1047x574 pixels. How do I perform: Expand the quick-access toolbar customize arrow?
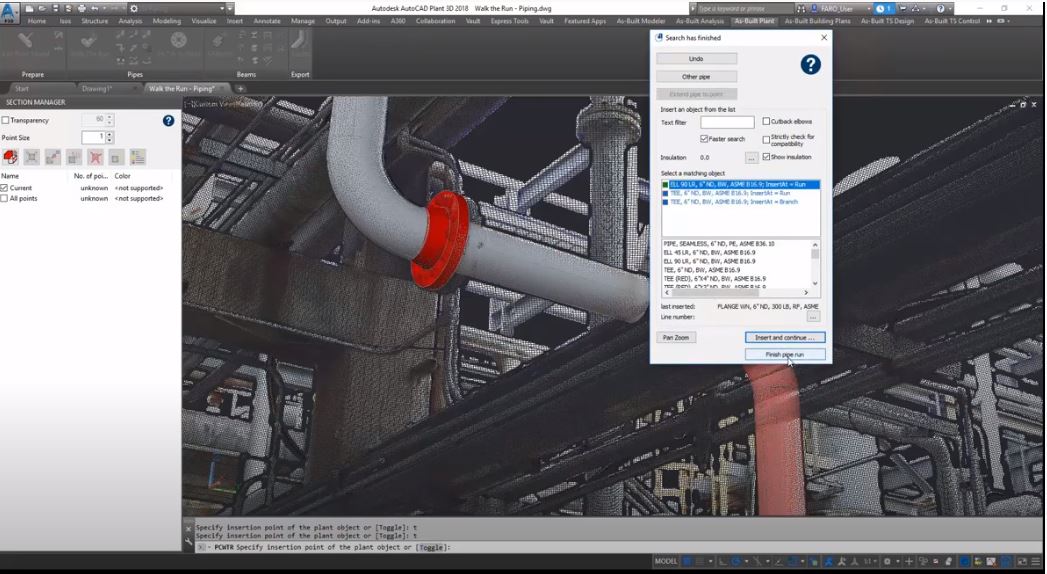click(230, 9)
